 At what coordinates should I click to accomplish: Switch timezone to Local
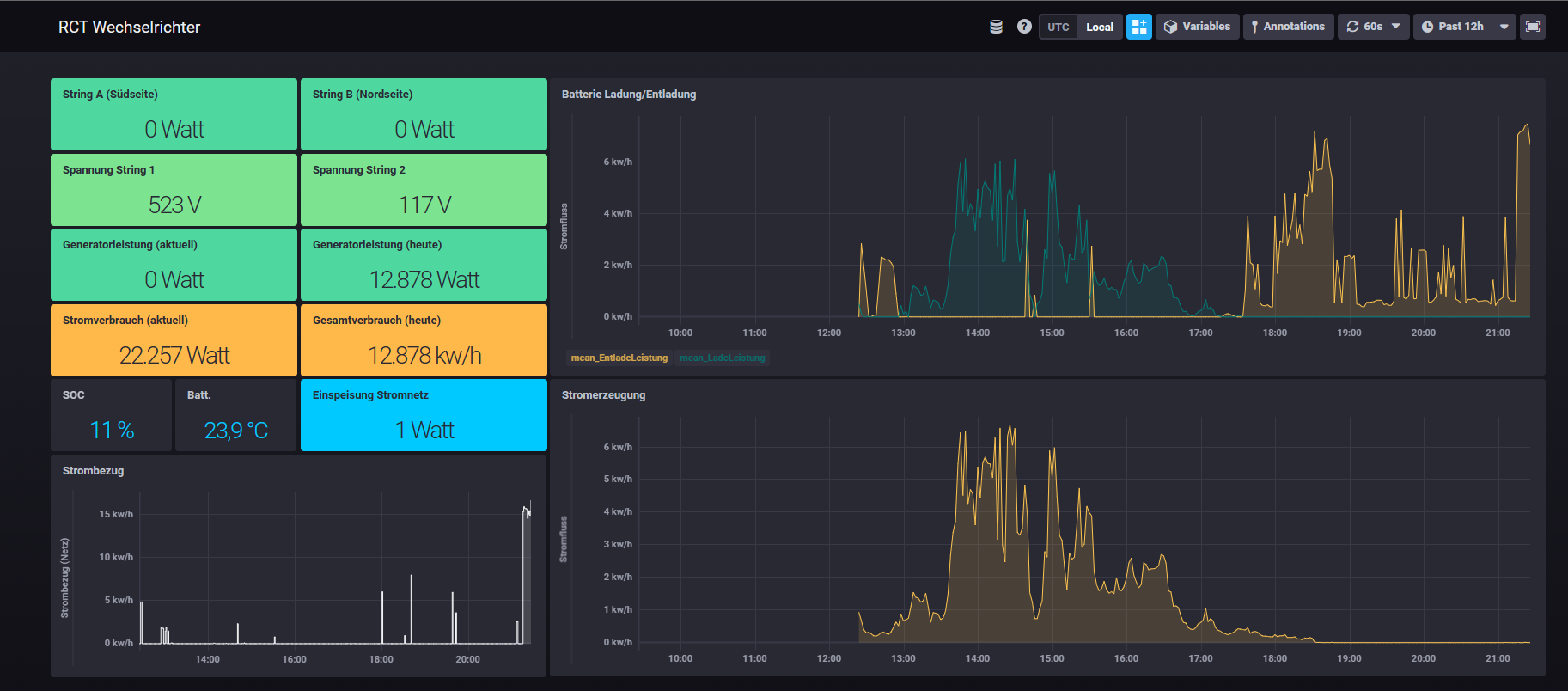click(x=1099, y=27)
